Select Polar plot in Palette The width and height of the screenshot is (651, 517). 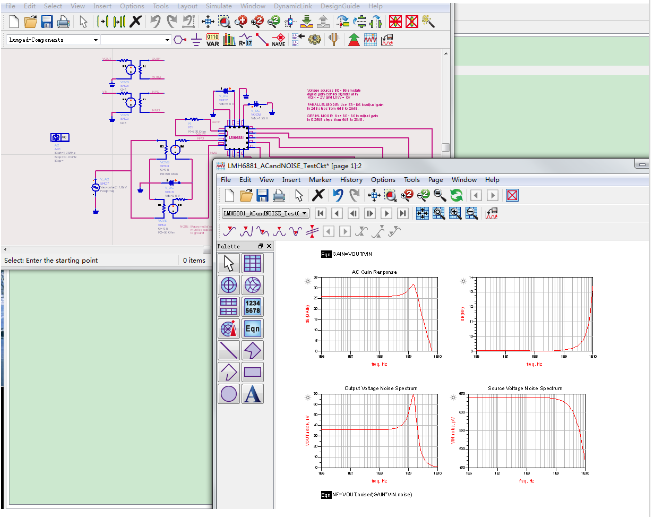point(229,285)
